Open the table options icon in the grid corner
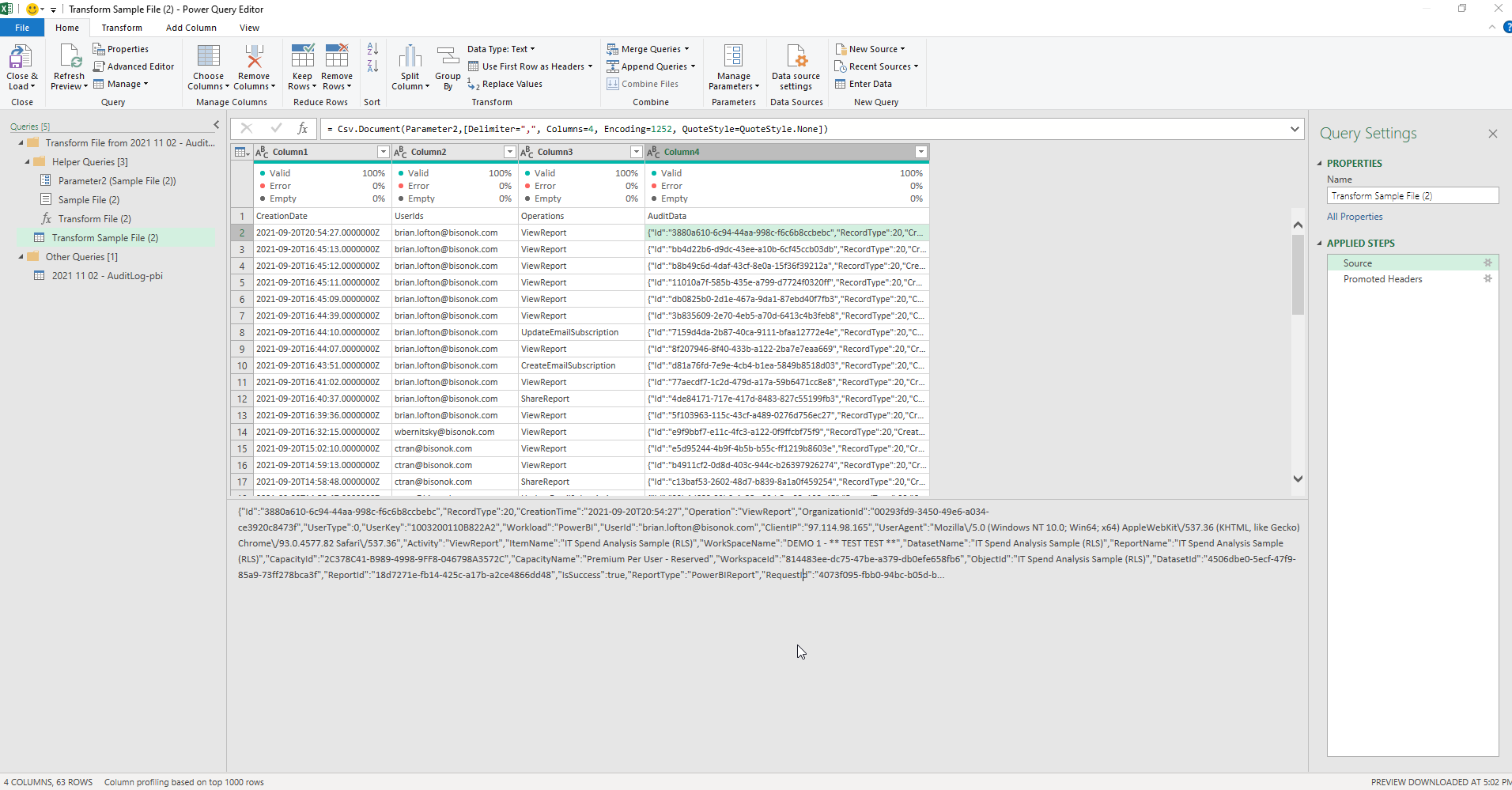Viewport: 1512px width, 790px height. 242,152
